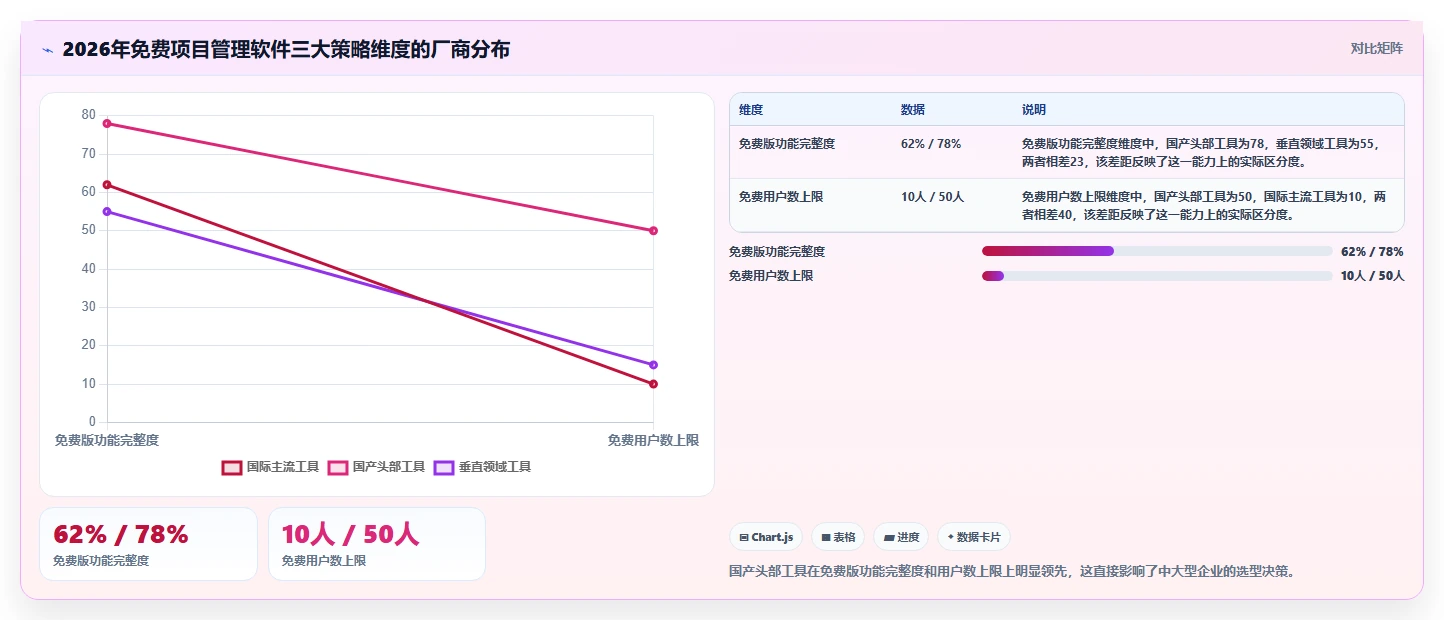Click the 国际主流工具 data point at 10
Viewport: 1444px width, 620px height.
click(653, 384)
